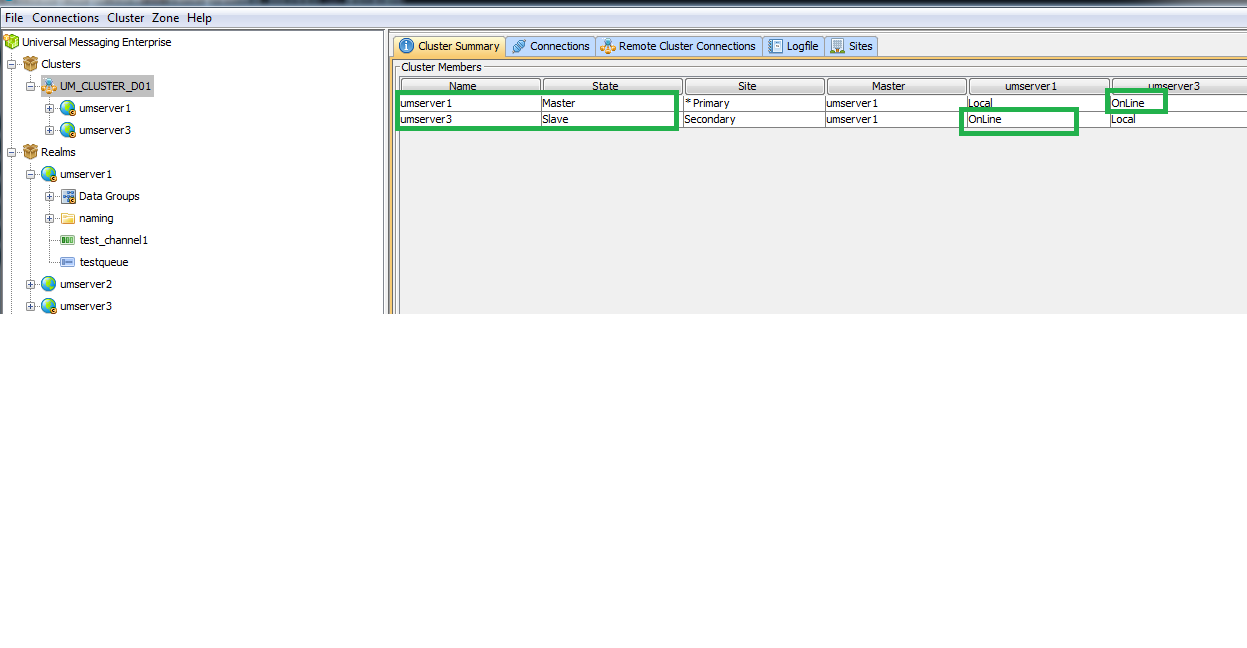Click the test_channel1 channel icon
Screen dimensions: 1247x648
point(68,240)
